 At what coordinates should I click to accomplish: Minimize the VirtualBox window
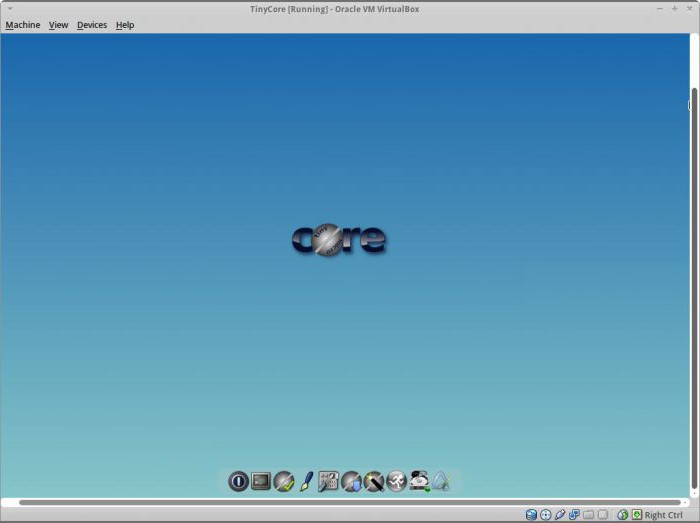coord(660,9)
